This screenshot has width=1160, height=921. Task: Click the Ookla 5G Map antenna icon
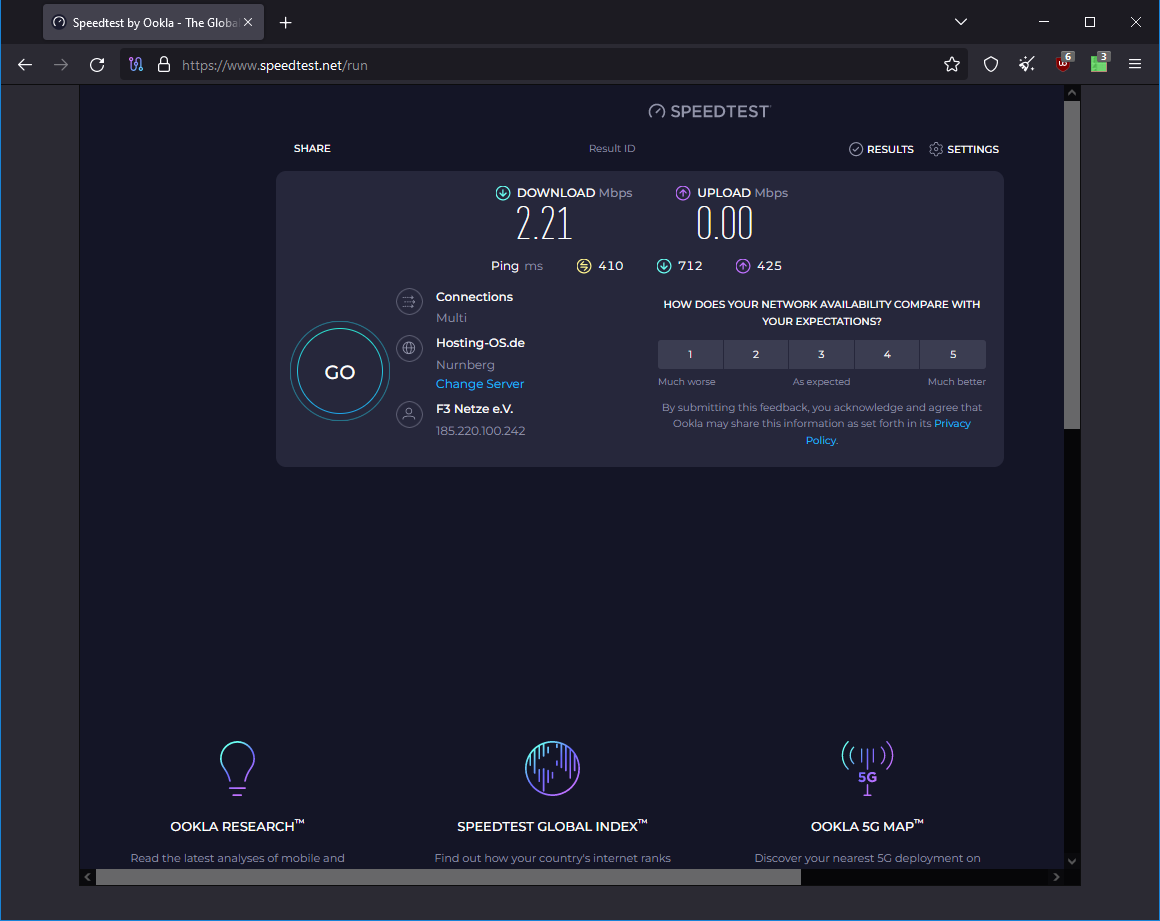point(867,768)
